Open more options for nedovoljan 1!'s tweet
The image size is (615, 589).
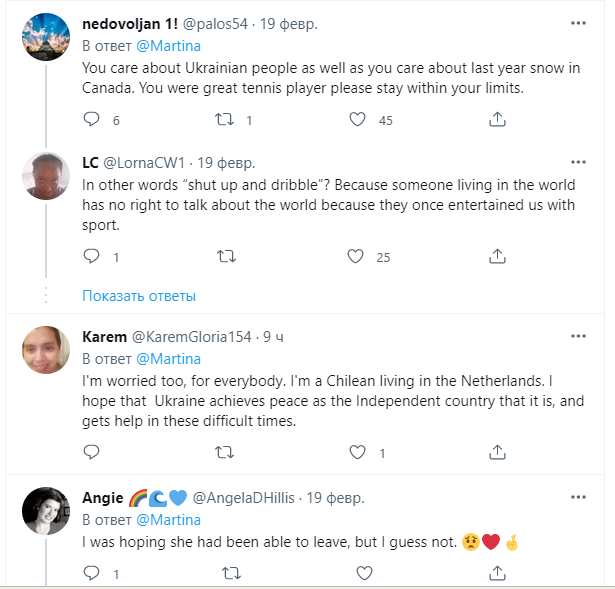click(x=578, y=23)
